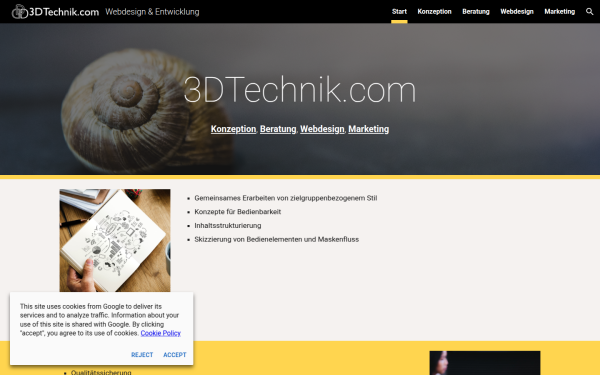The height and width of the screenshot is (375, 600).
Task: Open the Konzeption menu item in header
Action: pyautogui.click(x=434, y=11)
